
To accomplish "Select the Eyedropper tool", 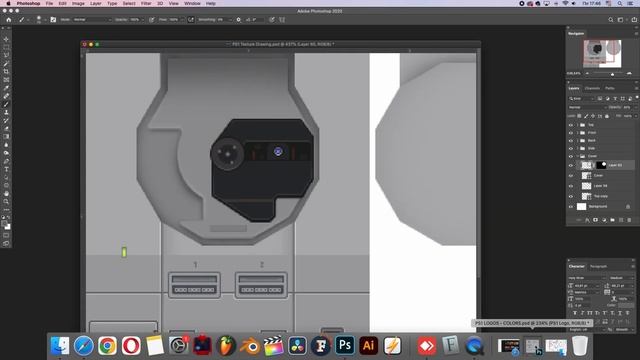I will pyautogui.click(x=6, y=88).
